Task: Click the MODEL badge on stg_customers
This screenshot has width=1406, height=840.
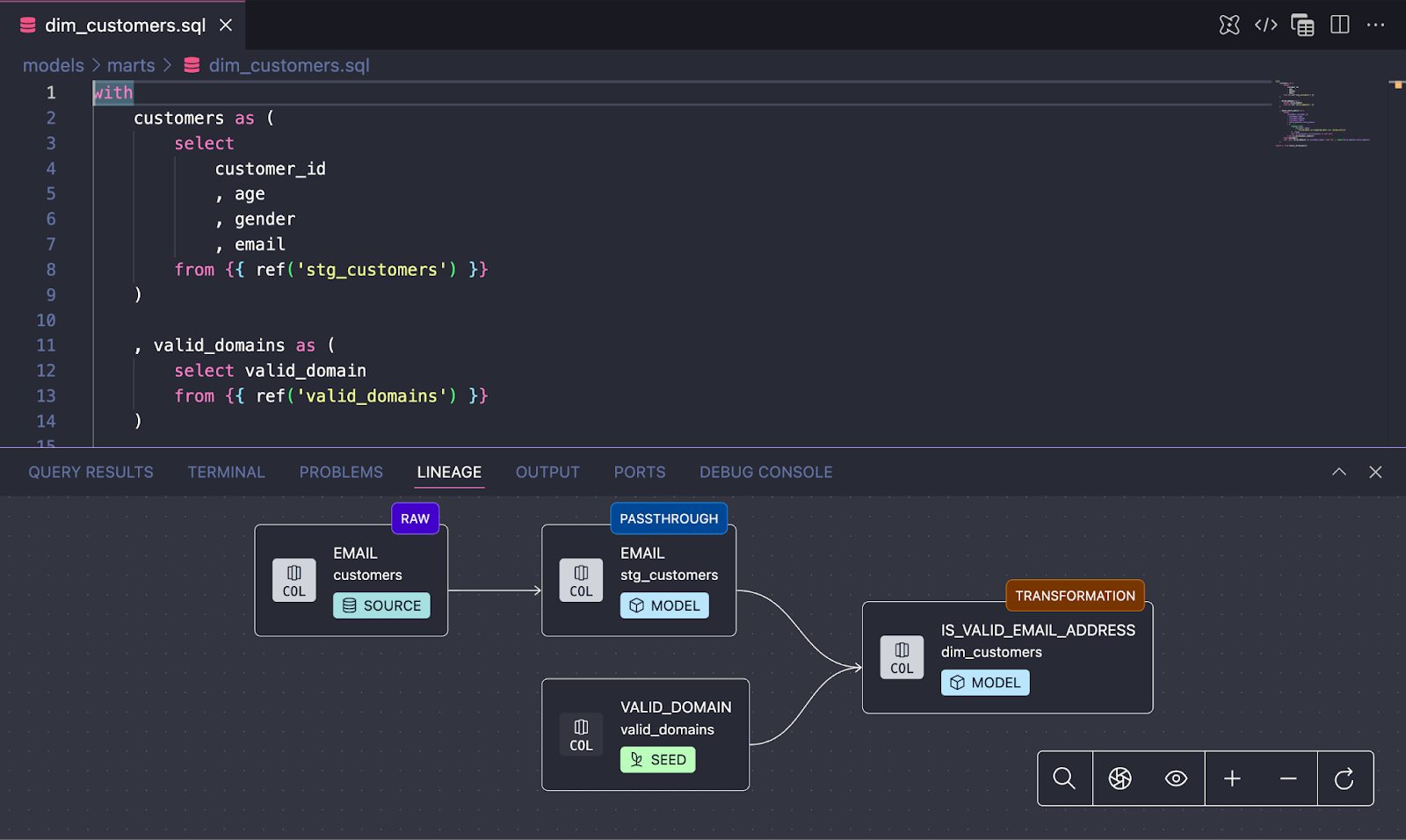Action: [x=664, y=605]
